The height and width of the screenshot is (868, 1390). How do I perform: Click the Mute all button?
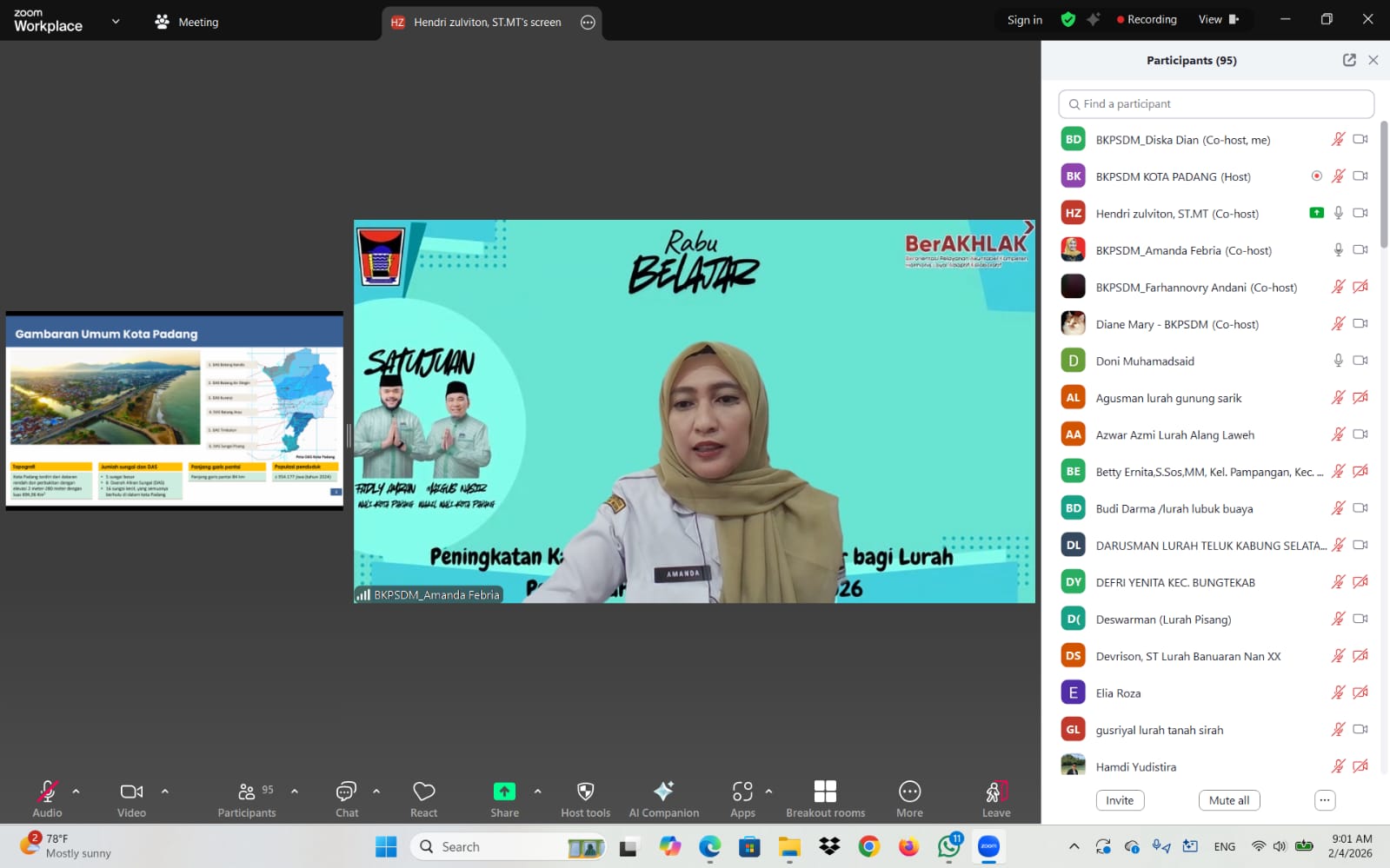pyautogui.click(x=1229, y=800)
